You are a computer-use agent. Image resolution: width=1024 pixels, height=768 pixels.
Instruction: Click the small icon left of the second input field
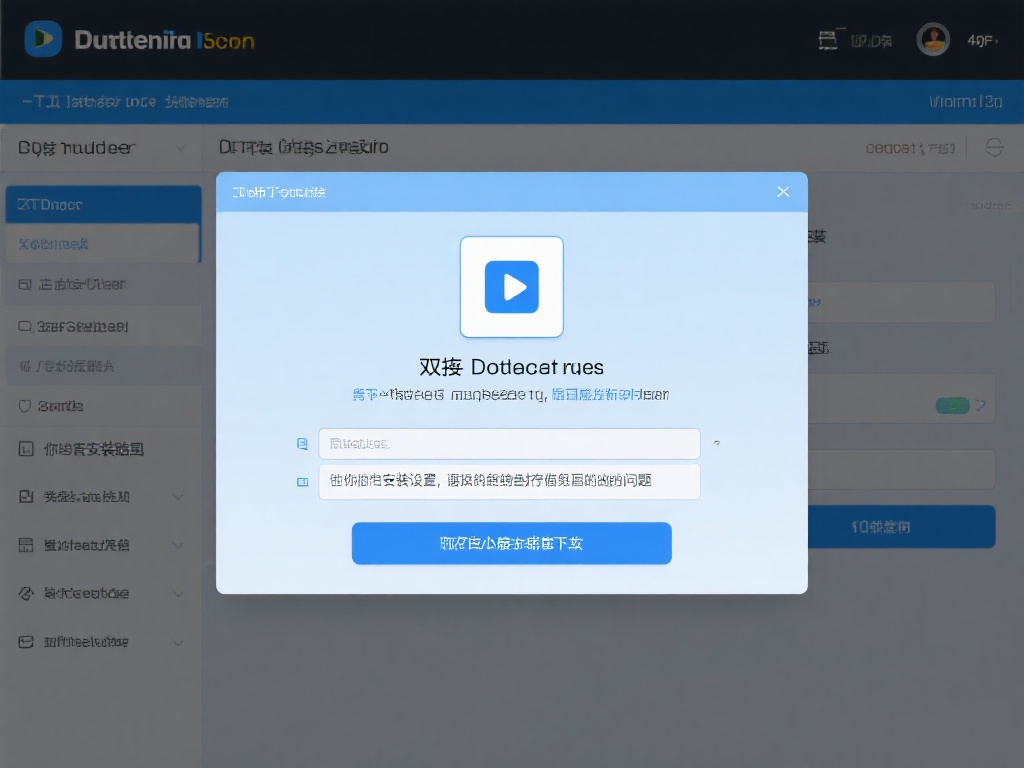(x=301, y=481)
